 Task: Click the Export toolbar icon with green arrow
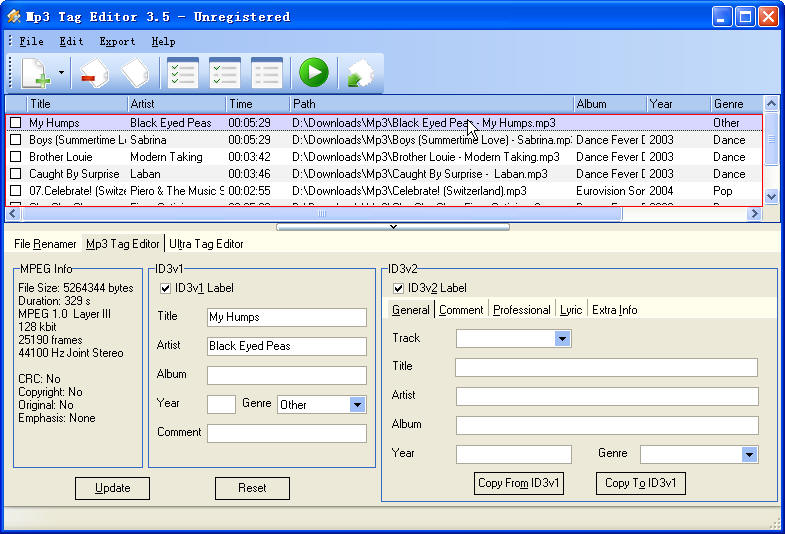click(x=360, y=74)
